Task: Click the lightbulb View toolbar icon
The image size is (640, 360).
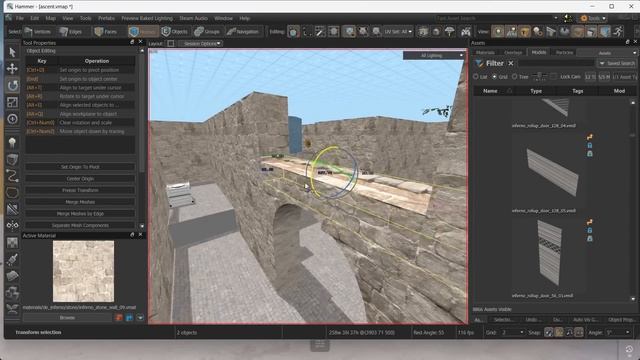Action: click(x=498, y=31)
